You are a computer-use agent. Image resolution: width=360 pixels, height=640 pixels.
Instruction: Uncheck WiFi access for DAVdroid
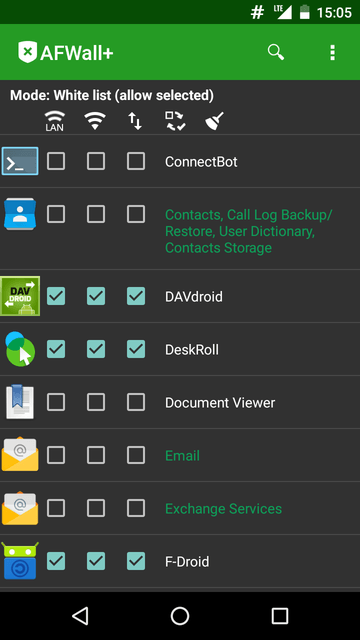(96, 296)
